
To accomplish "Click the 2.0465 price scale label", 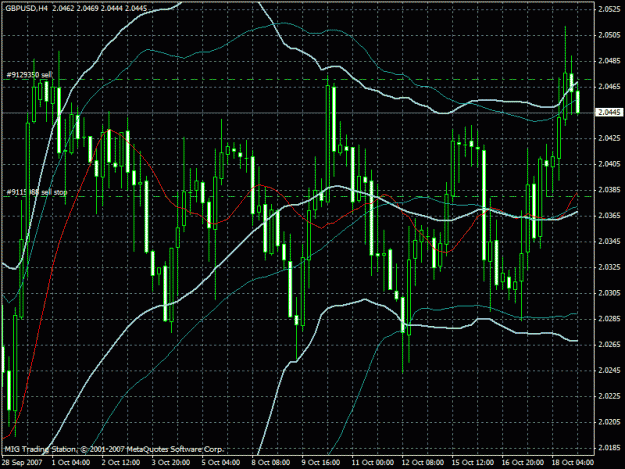I will (609, 86).
